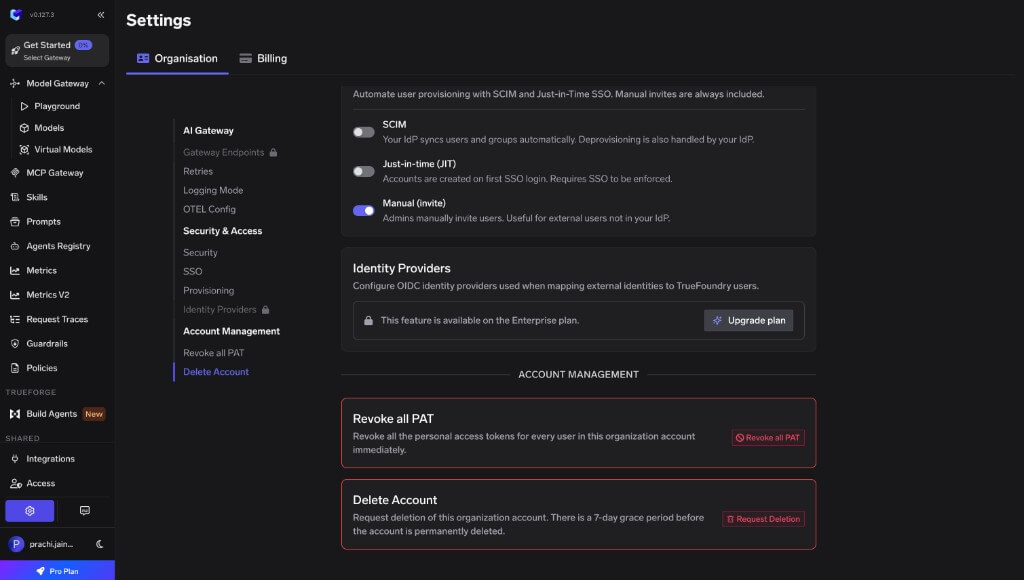Open Virtual Models in the sidebar
This screenshot has width=1024, height=580.
click(63, 150)
